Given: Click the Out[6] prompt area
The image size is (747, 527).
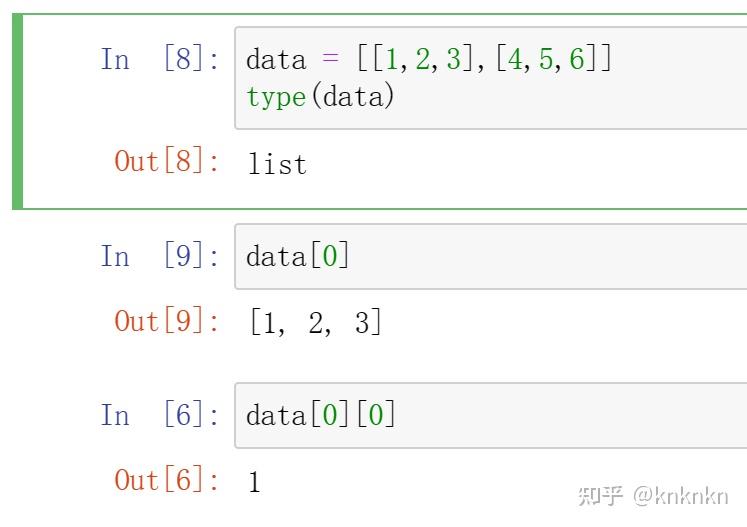Looking at the screenshot, I should tap(167, 480).
